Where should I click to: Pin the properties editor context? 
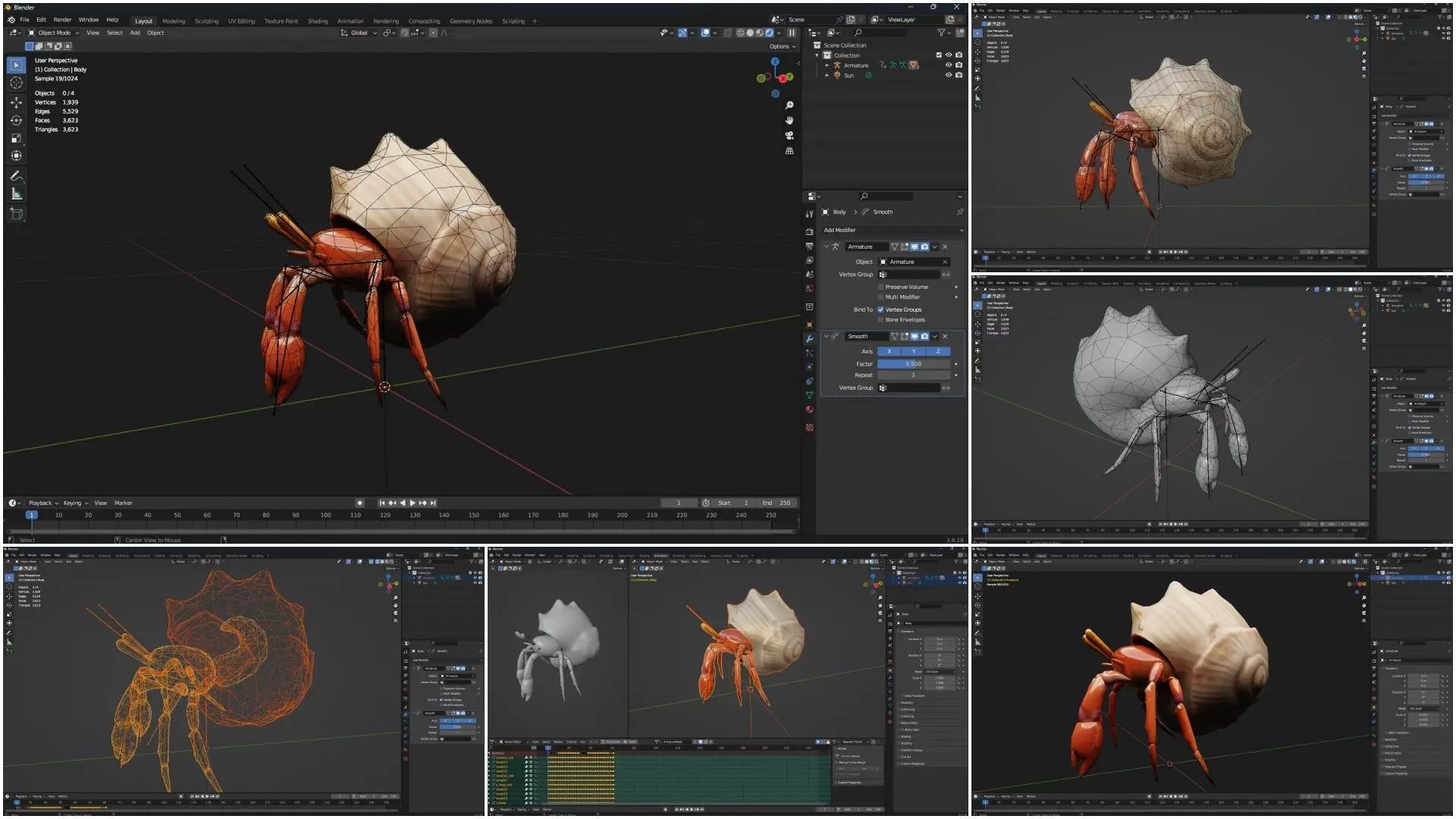point(959,212)
